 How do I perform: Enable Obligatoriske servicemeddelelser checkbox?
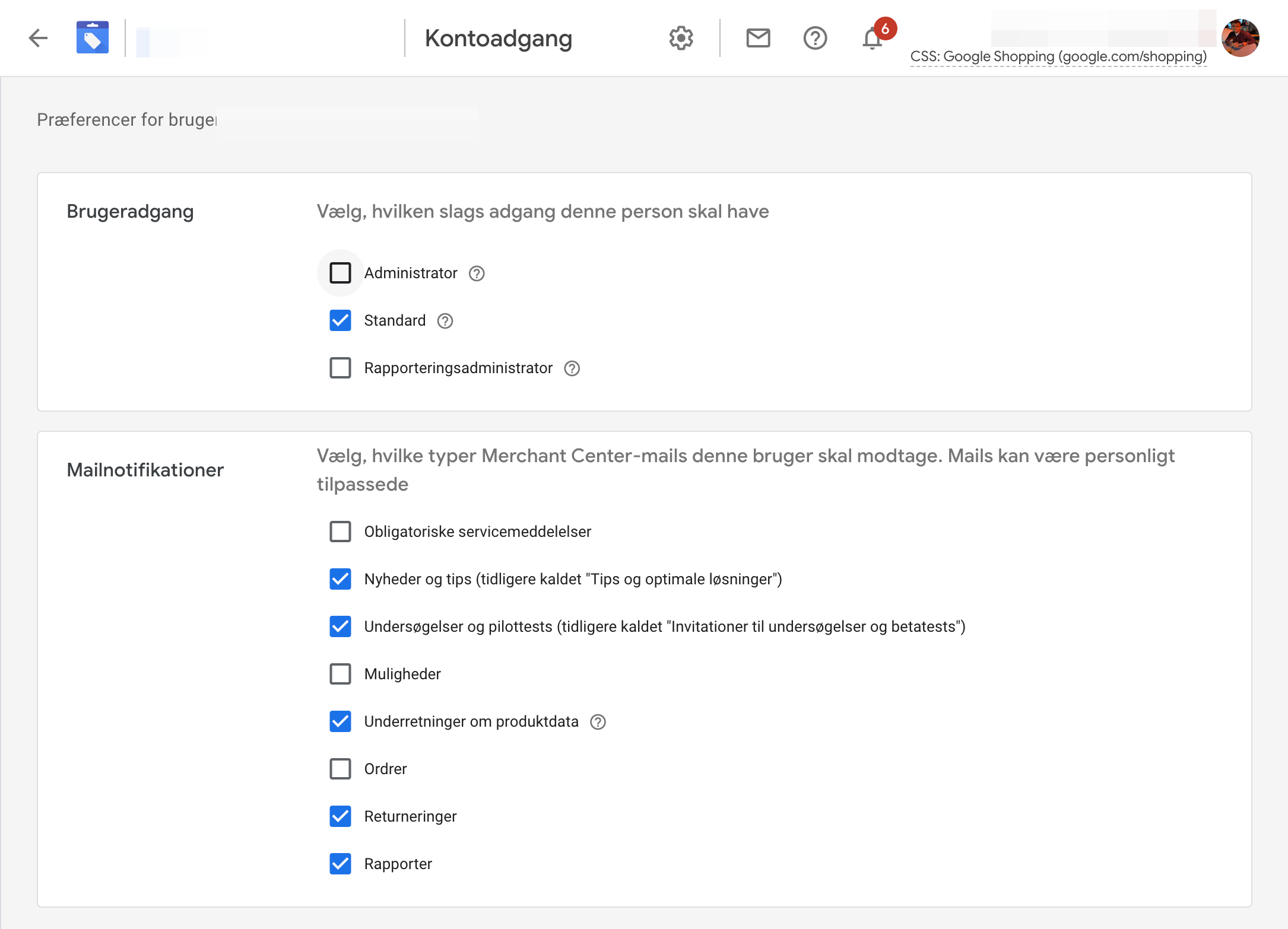tap(340, 532)
